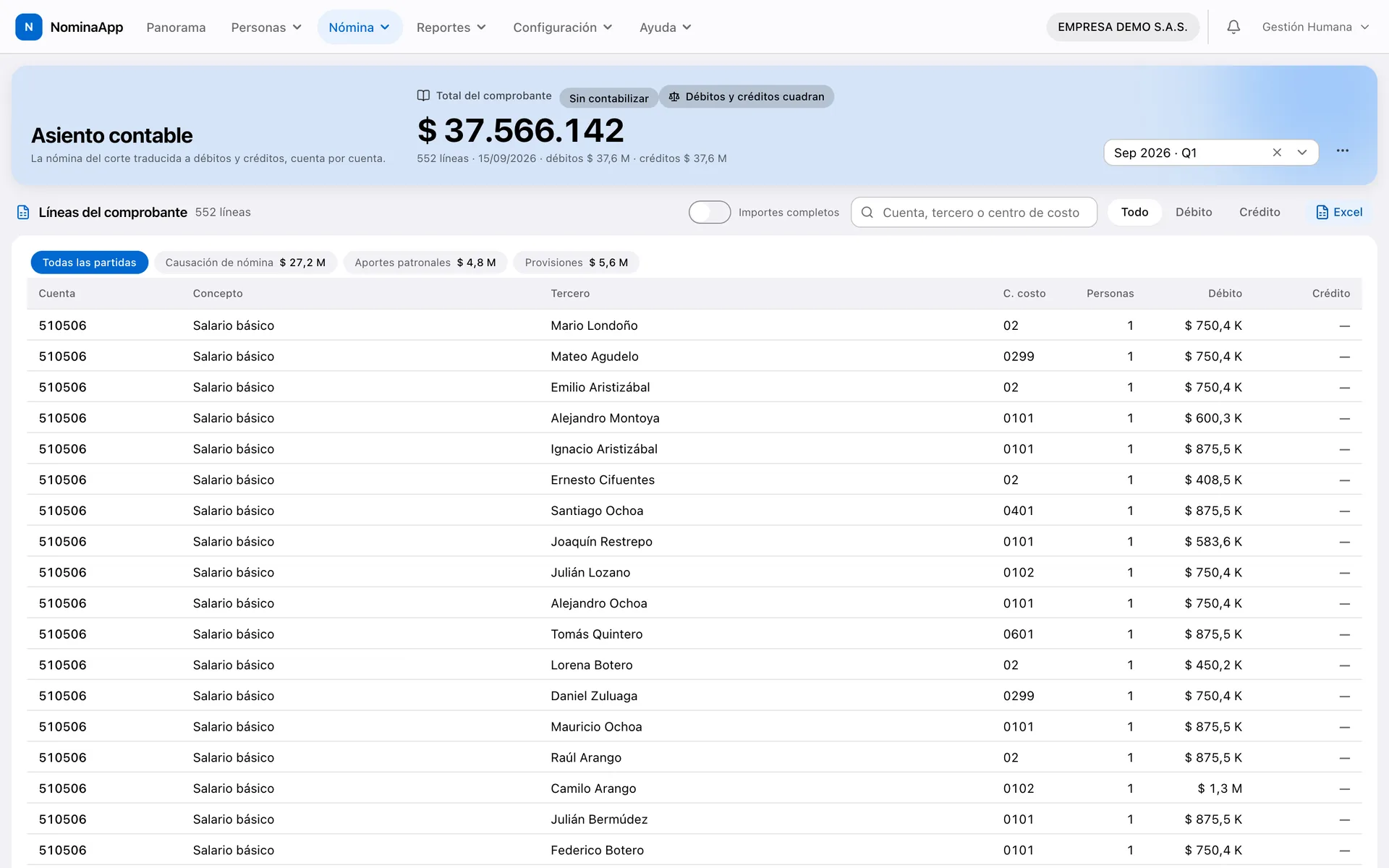
Task: Expand the Ayuda menu
Action: (666, 27)
